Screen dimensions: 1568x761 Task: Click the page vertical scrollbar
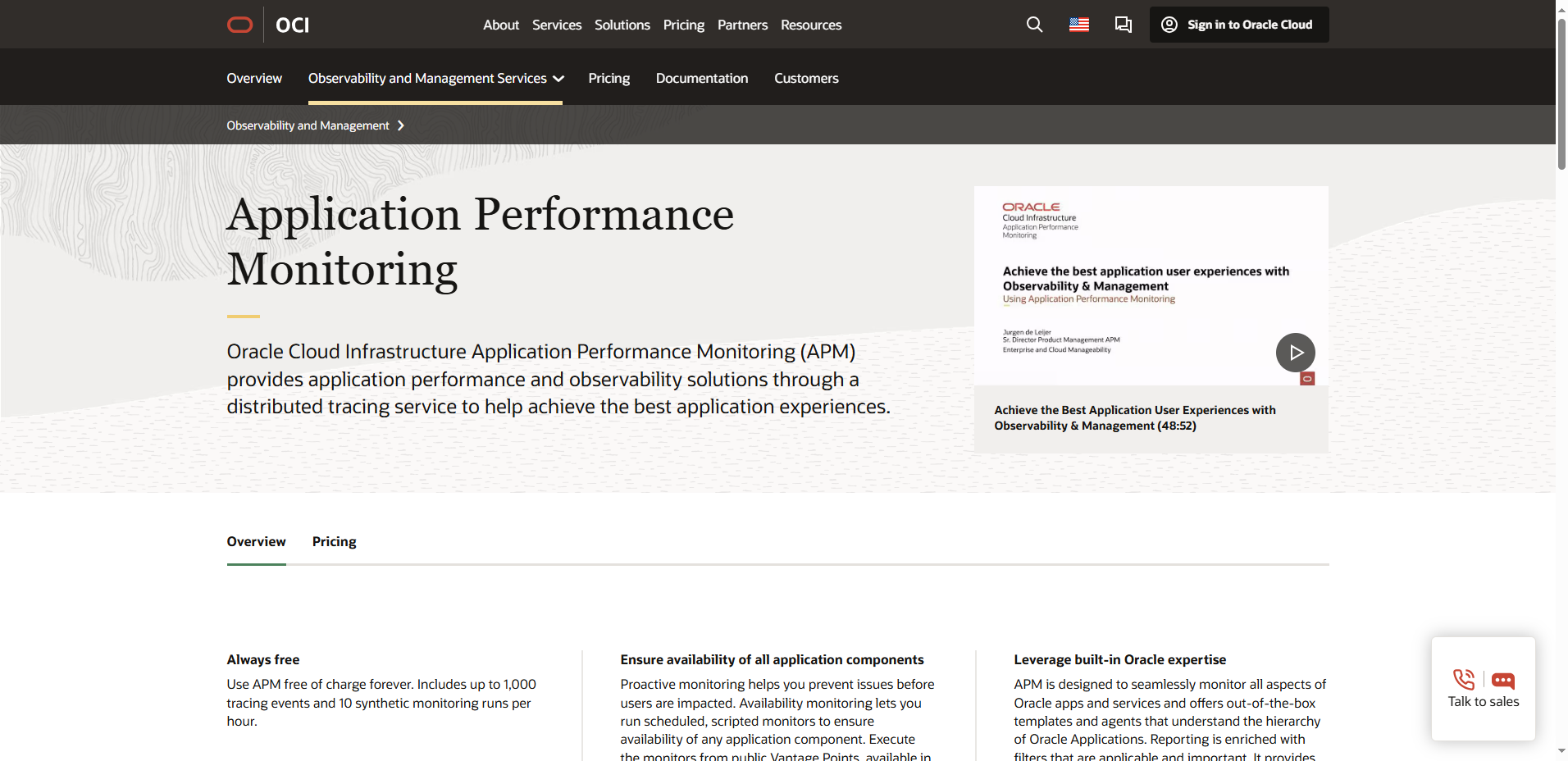[x=1561, y=90]
